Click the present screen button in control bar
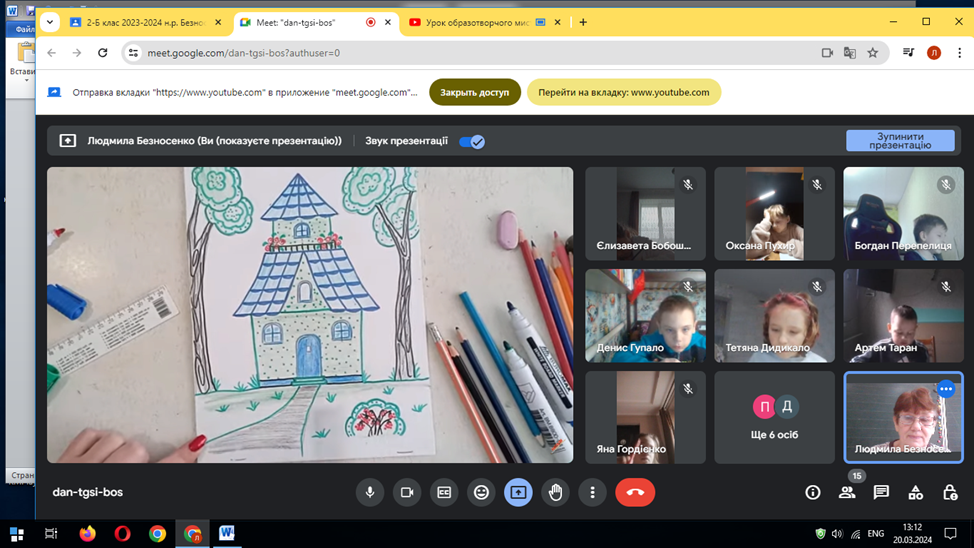 518,492
